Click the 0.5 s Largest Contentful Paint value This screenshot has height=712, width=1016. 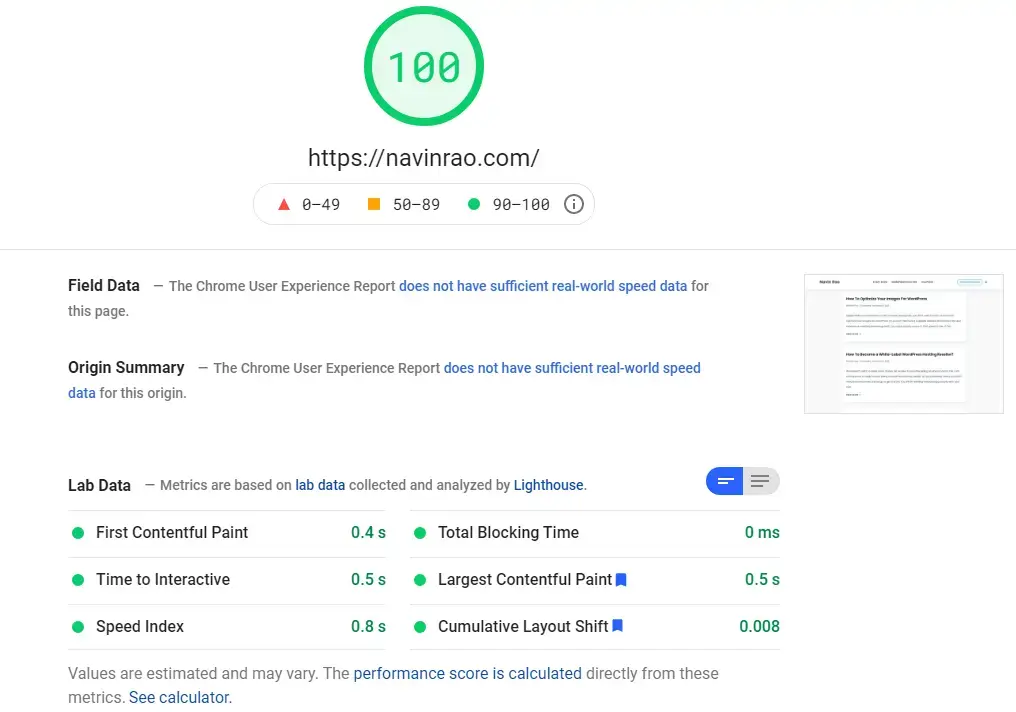pos(762,579)
